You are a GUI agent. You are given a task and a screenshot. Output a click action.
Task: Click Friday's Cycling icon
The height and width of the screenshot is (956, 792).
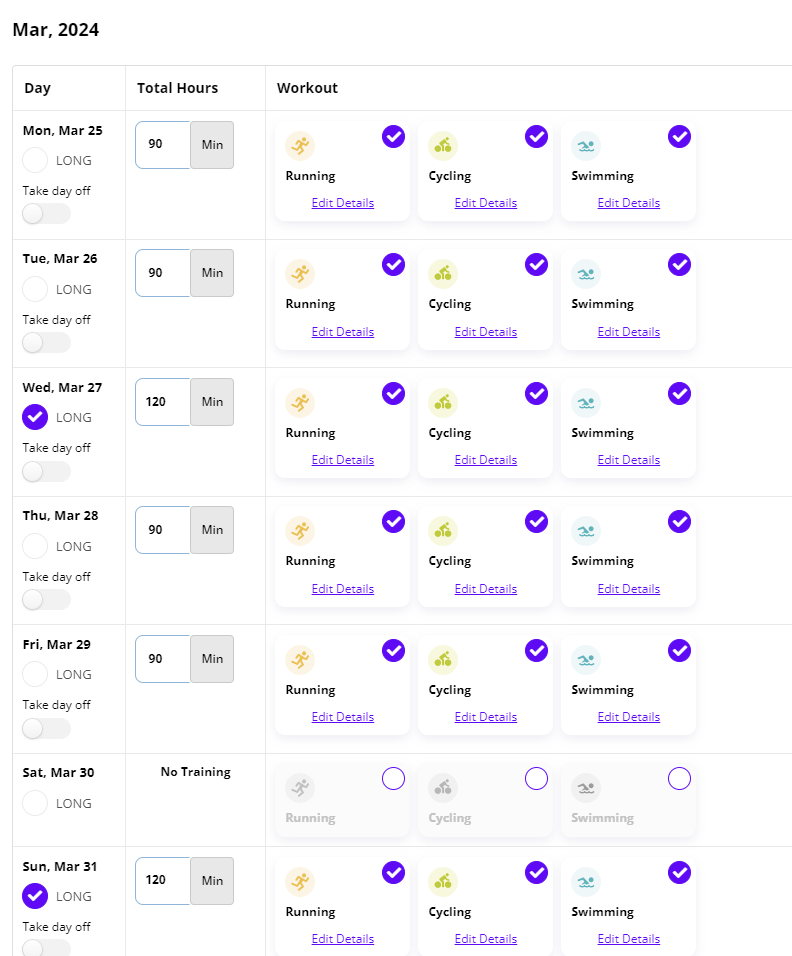443,660
